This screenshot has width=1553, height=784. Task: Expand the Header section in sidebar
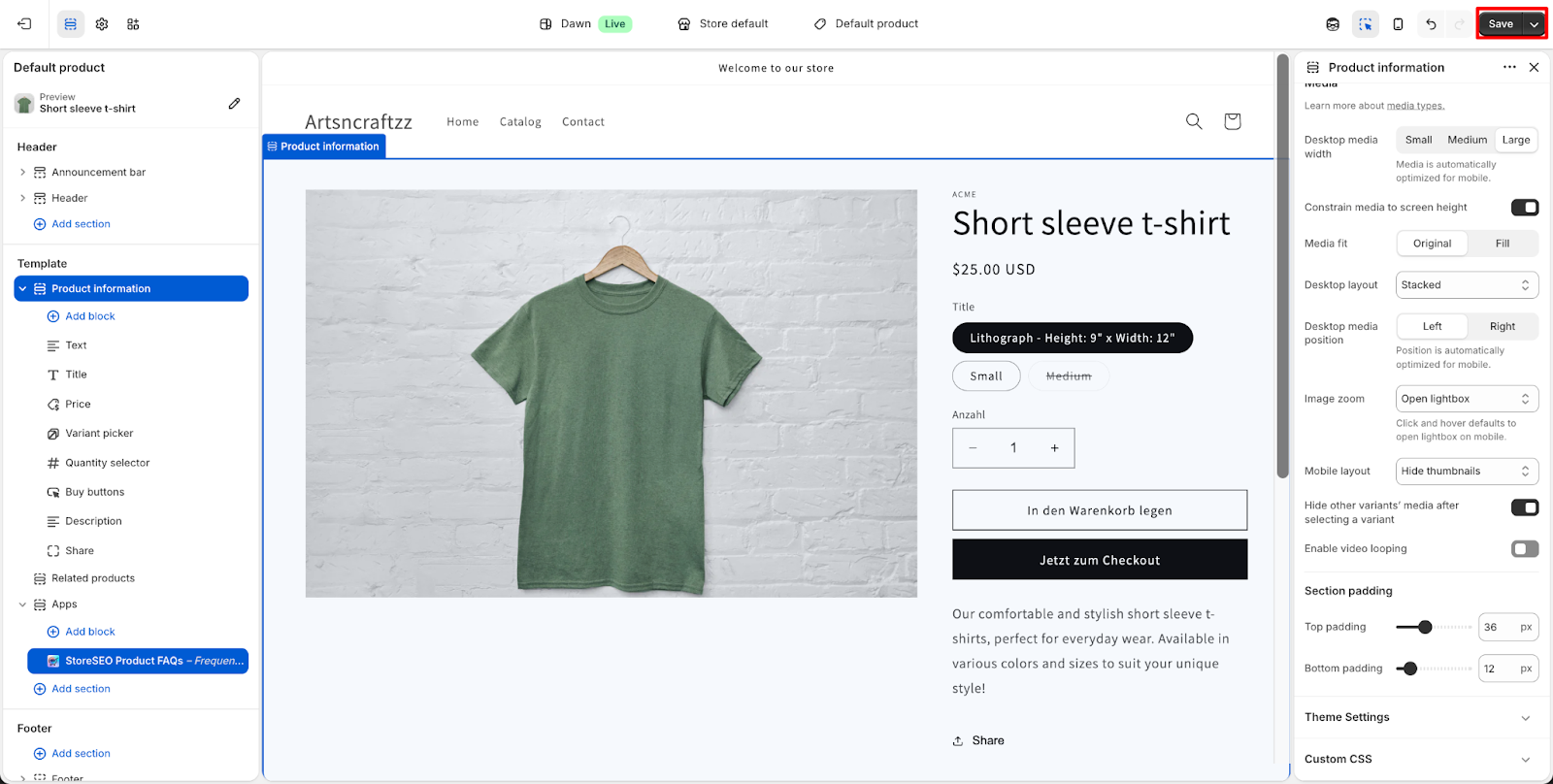click(x=22, y=198)
